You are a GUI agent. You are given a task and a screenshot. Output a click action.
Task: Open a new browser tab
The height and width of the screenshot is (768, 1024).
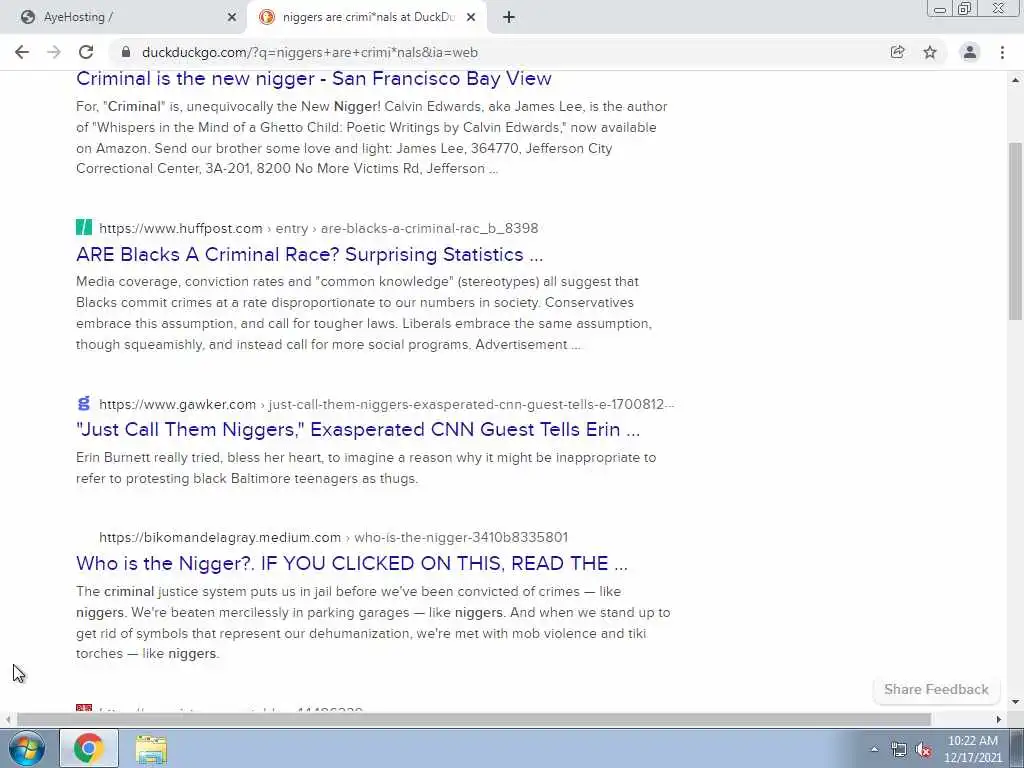pyautogui.click(x=509, y=18)
